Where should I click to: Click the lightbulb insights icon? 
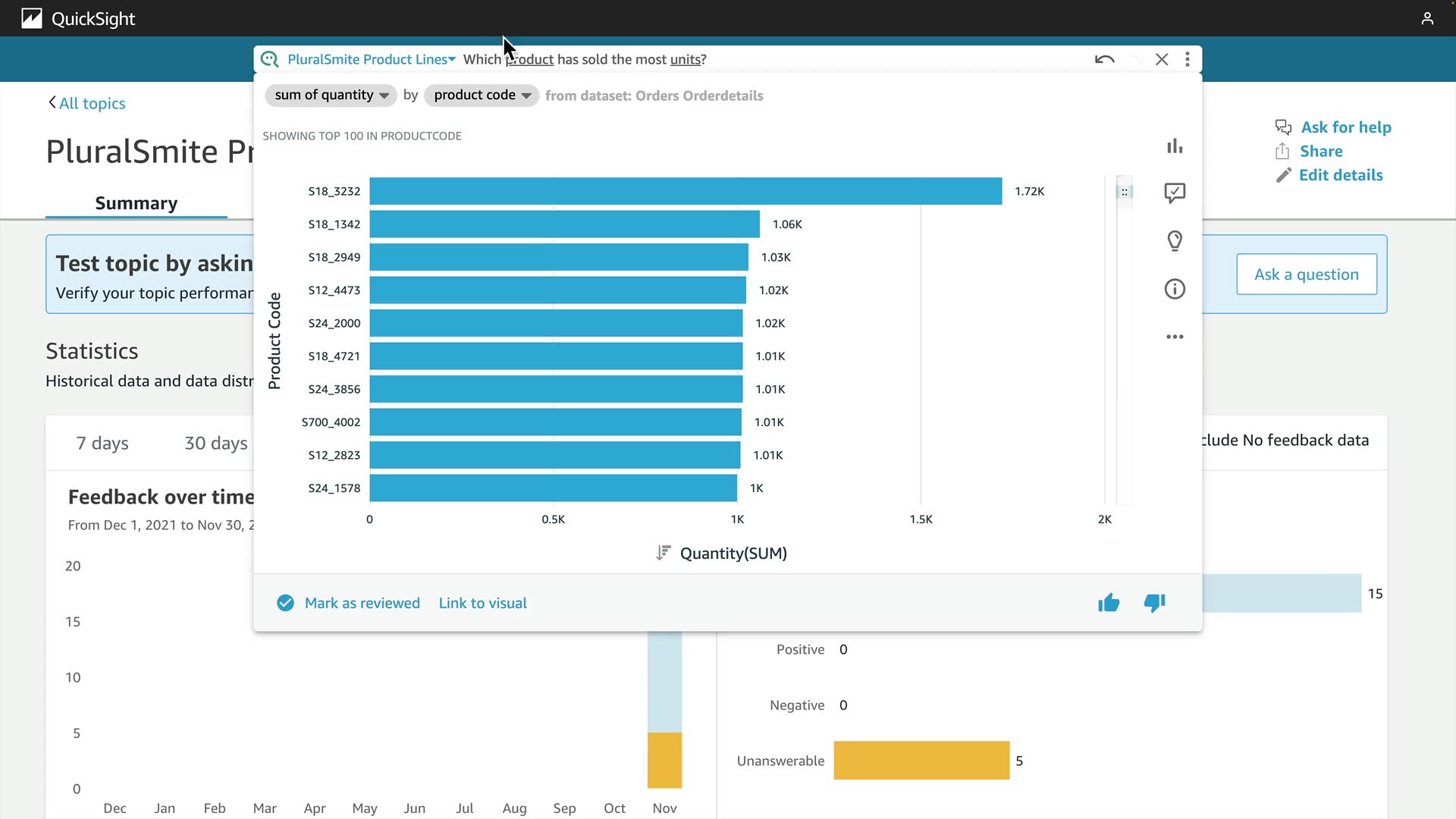(1175, 240)
